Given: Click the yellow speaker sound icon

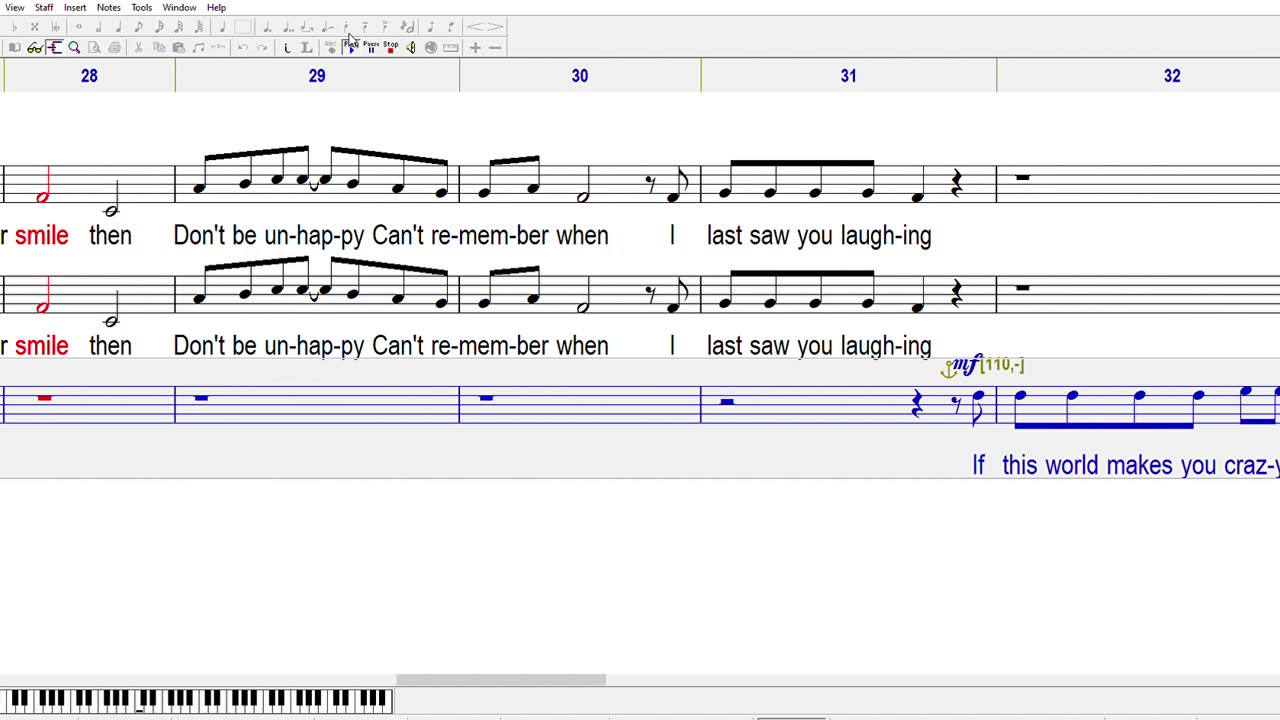Looking at the screenshot, I should [411, 47].
